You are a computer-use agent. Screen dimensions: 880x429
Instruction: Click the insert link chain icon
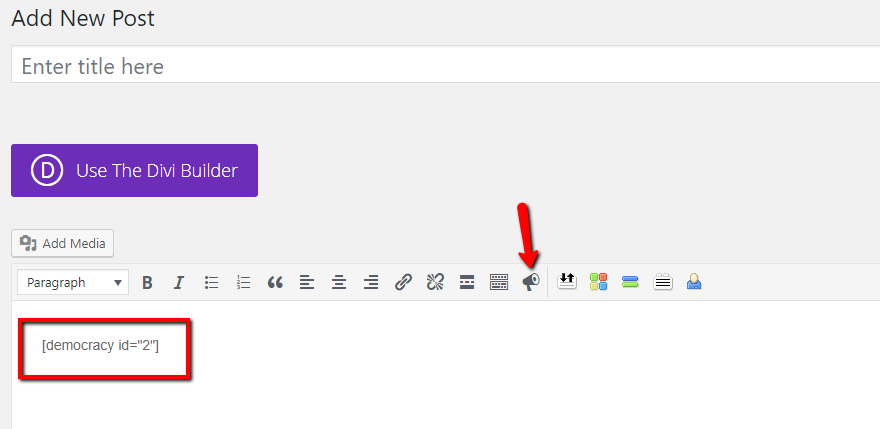tap(403, 282)
